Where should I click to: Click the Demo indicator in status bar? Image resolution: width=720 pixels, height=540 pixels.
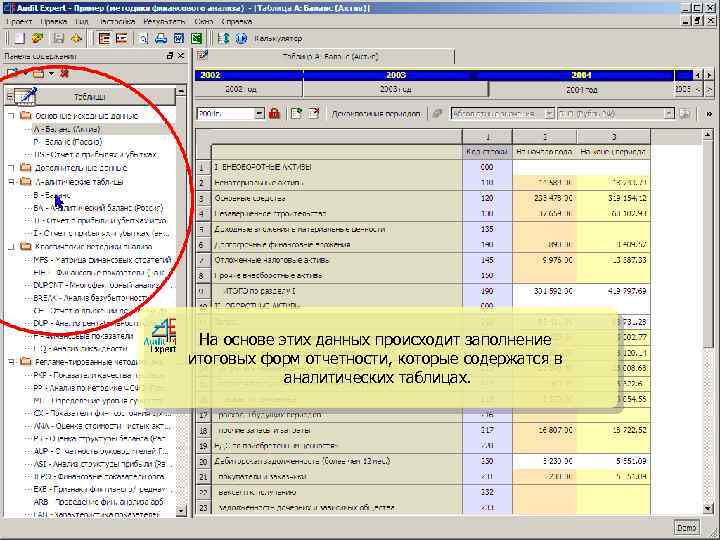tap(687, 528)
